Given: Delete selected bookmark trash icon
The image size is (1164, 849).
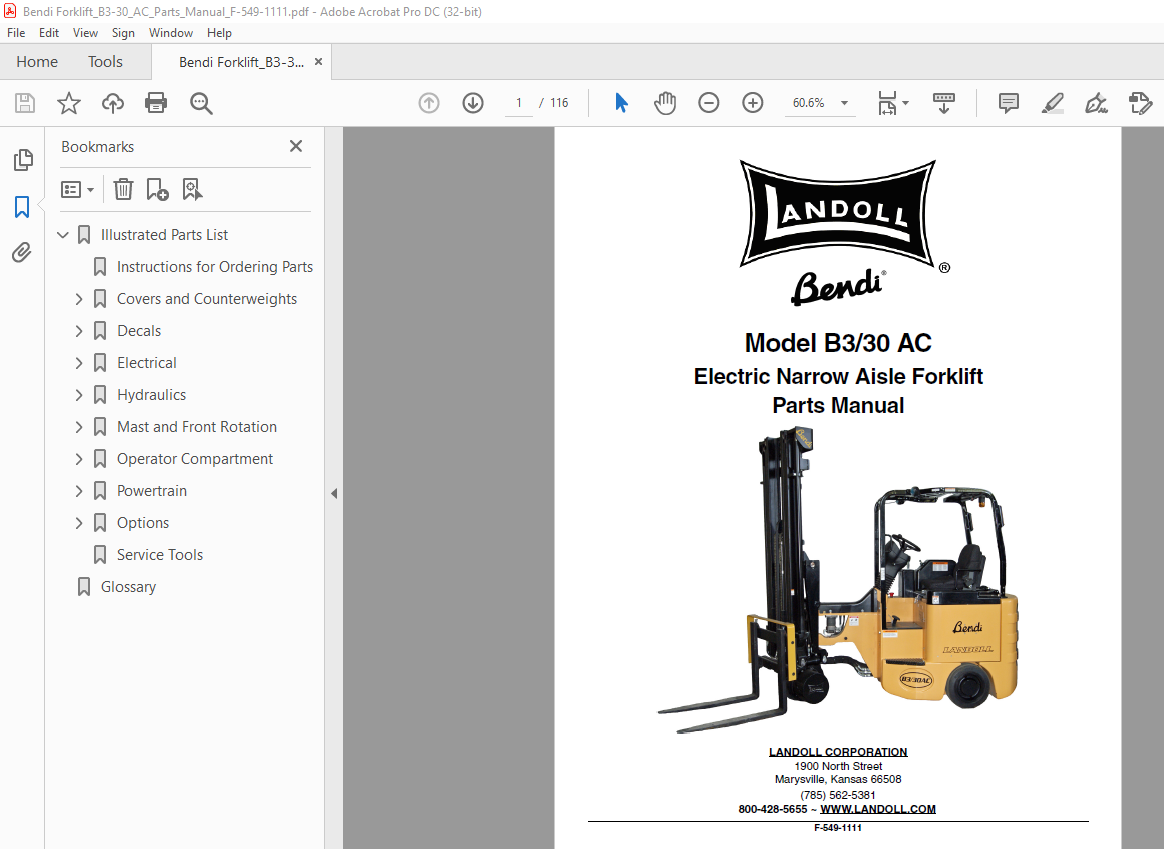Looking at the screenshot, I should pos(123,189).
